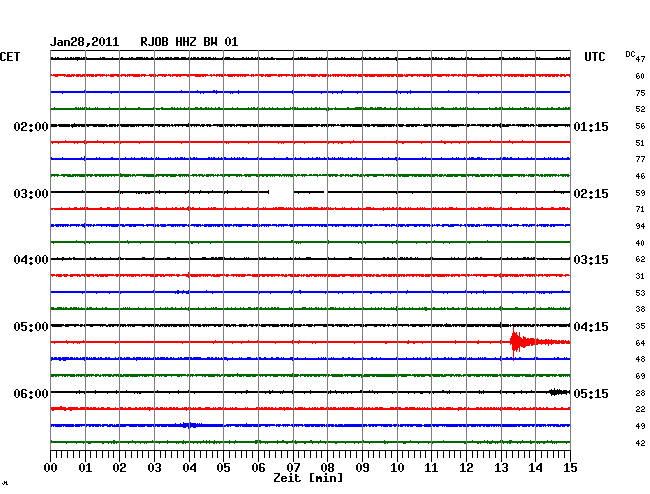This screenshot has width=650, height=494.
Task: Click the 10 minute axis label
Action: point(397,468)
